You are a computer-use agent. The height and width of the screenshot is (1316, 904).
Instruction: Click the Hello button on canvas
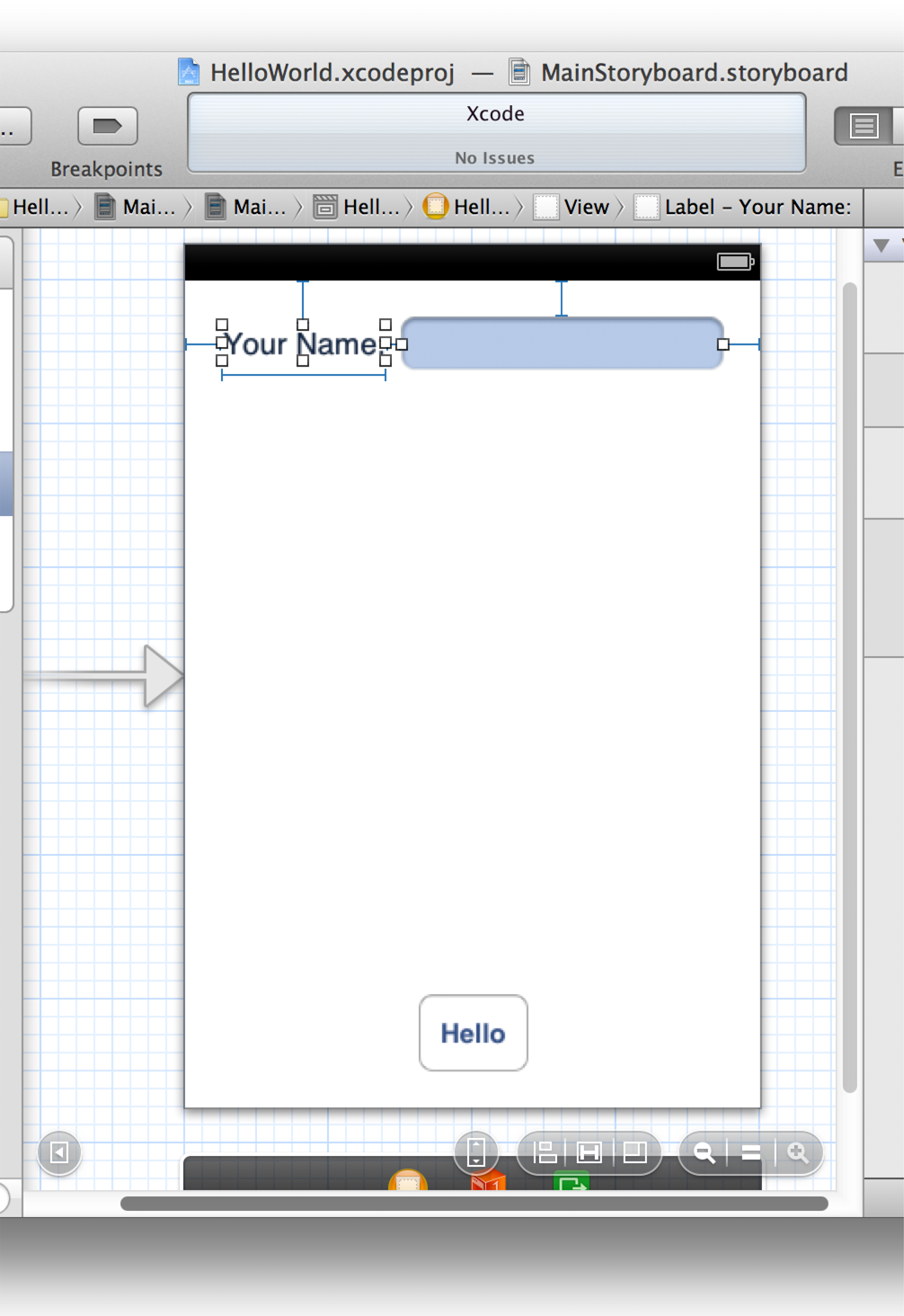(474, 1033)
